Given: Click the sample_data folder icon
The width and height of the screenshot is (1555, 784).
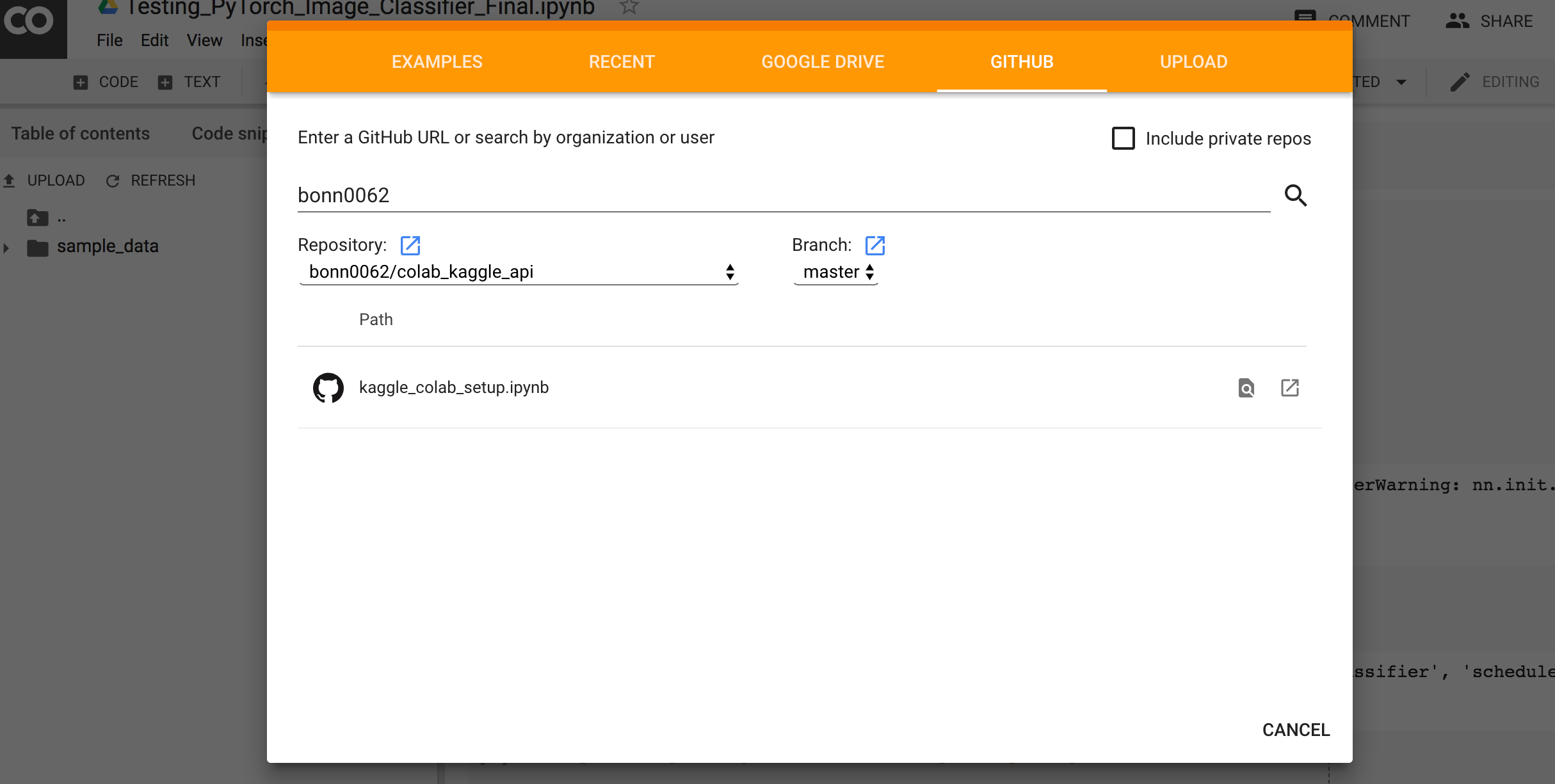Looking at the screenshot, I should coord(38,247).
